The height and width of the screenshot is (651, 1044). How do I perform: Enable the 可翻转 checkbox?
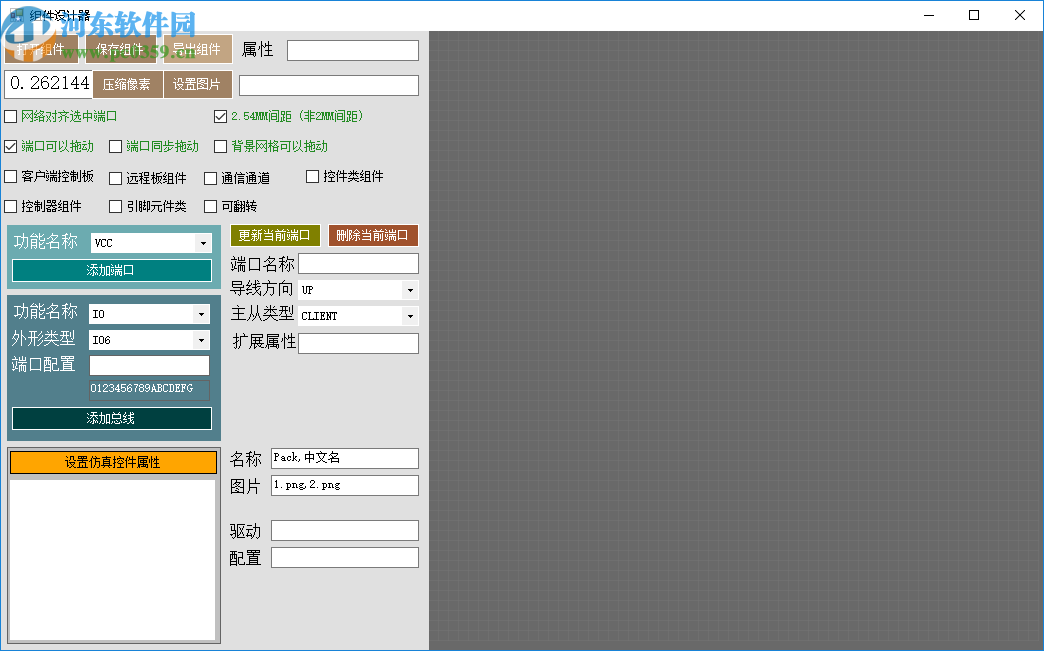(x=209, y=208)
